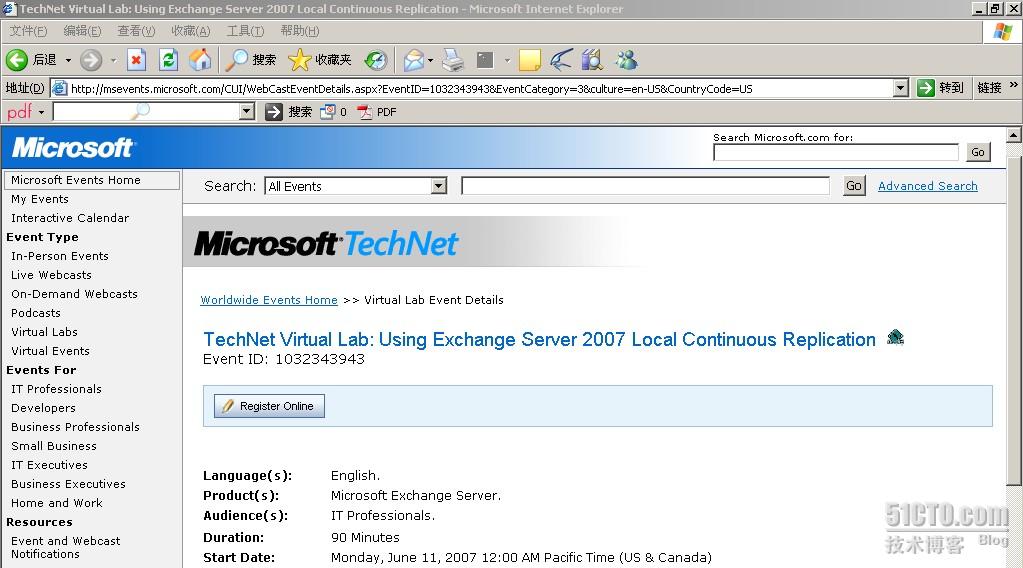The image size is (1023, 568).
Task: Open Podcasts in sidebar
Action: click(35, 312)
